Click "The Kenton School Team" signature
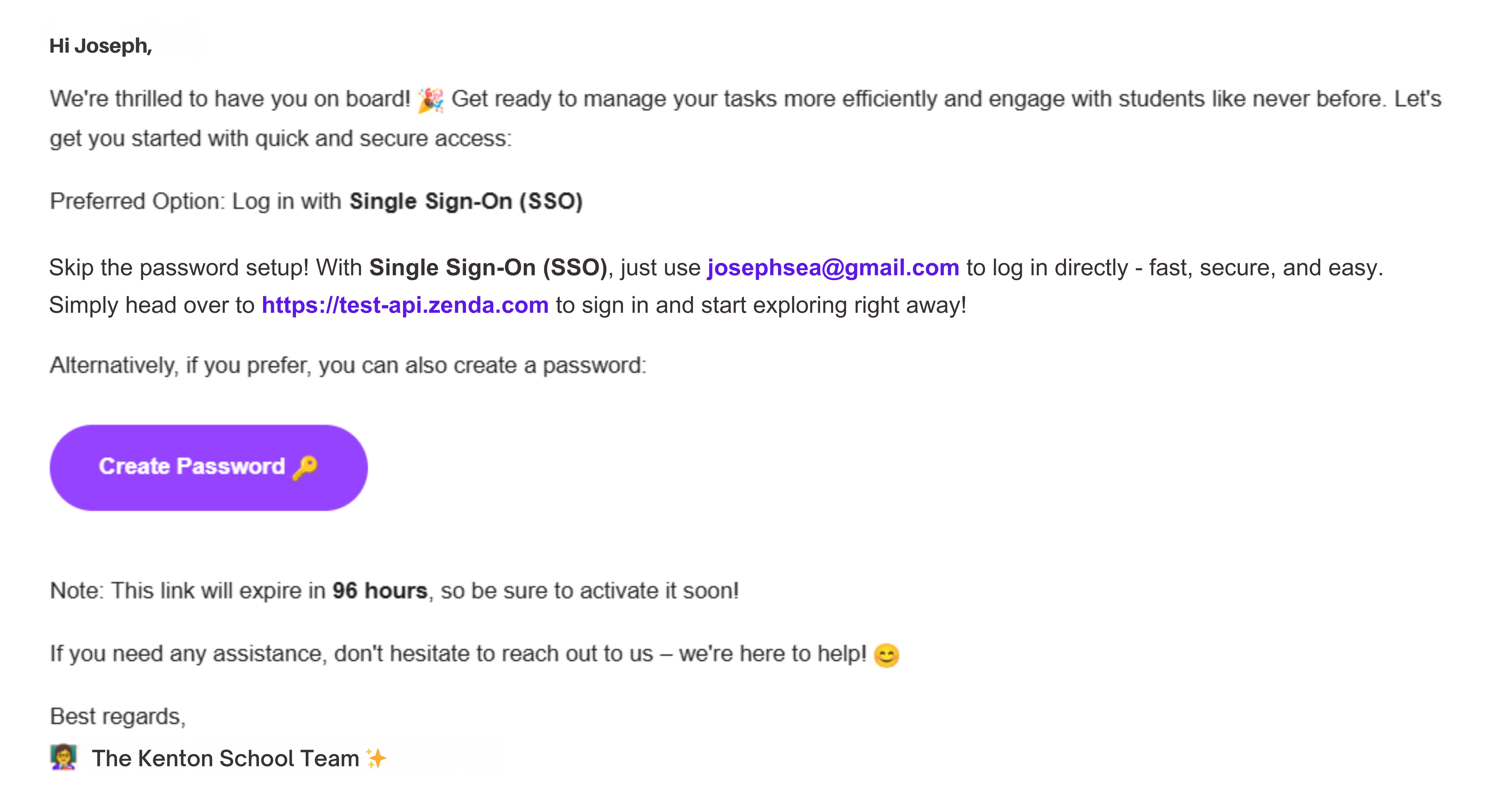The height and width of the screenshot is (798, 1512). point(225,758)
